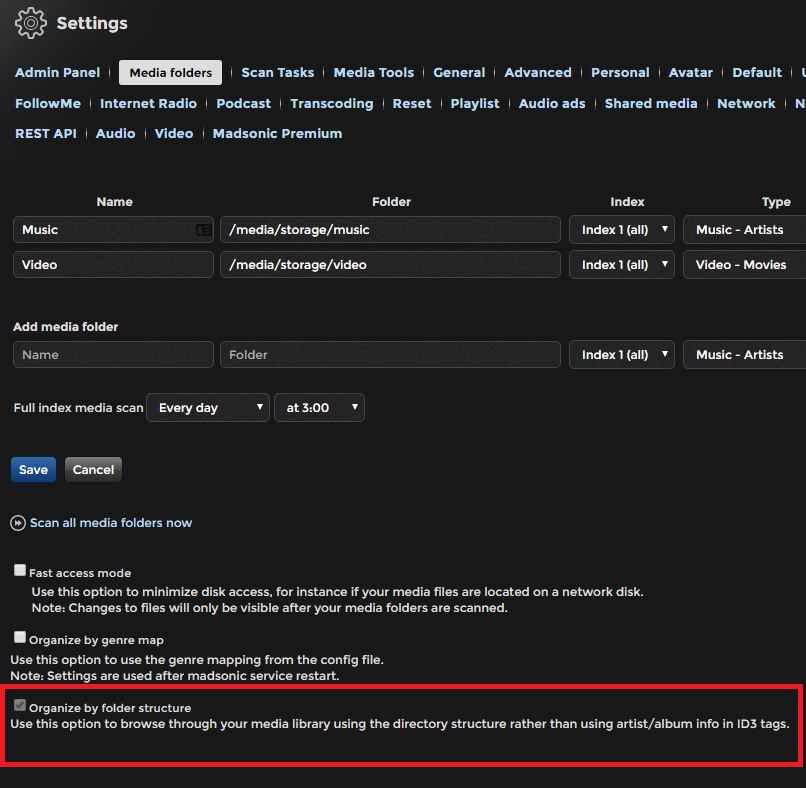
Task: Open the Transcoding settings tab
Action: point(331,104)
